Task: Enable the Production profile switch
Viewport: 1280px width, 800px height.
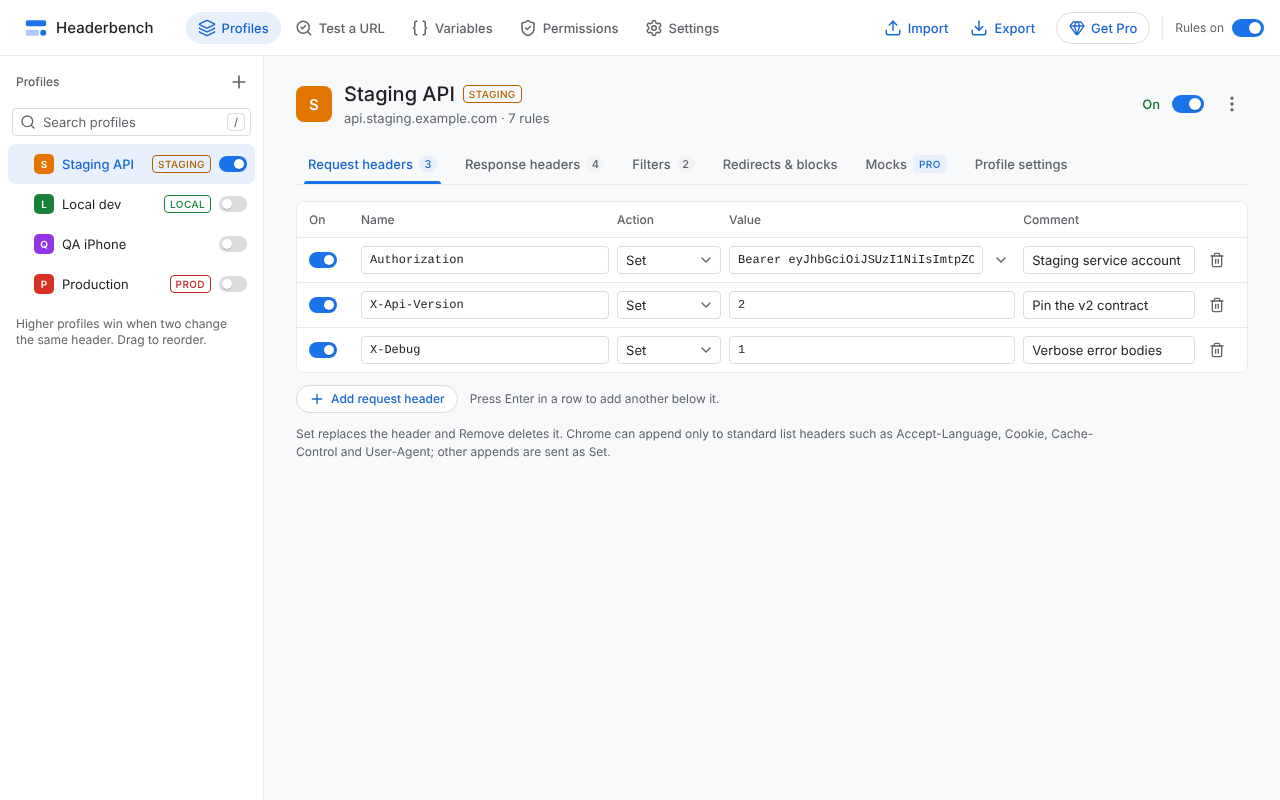Action: tap(233, 284)
